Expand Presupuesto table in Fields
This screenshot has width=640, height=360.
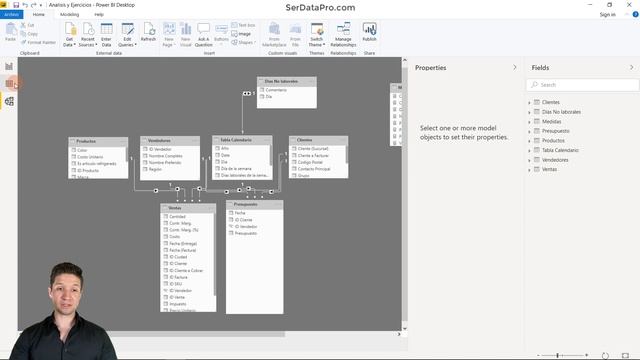pyautogui.click(x=529, y=131)
